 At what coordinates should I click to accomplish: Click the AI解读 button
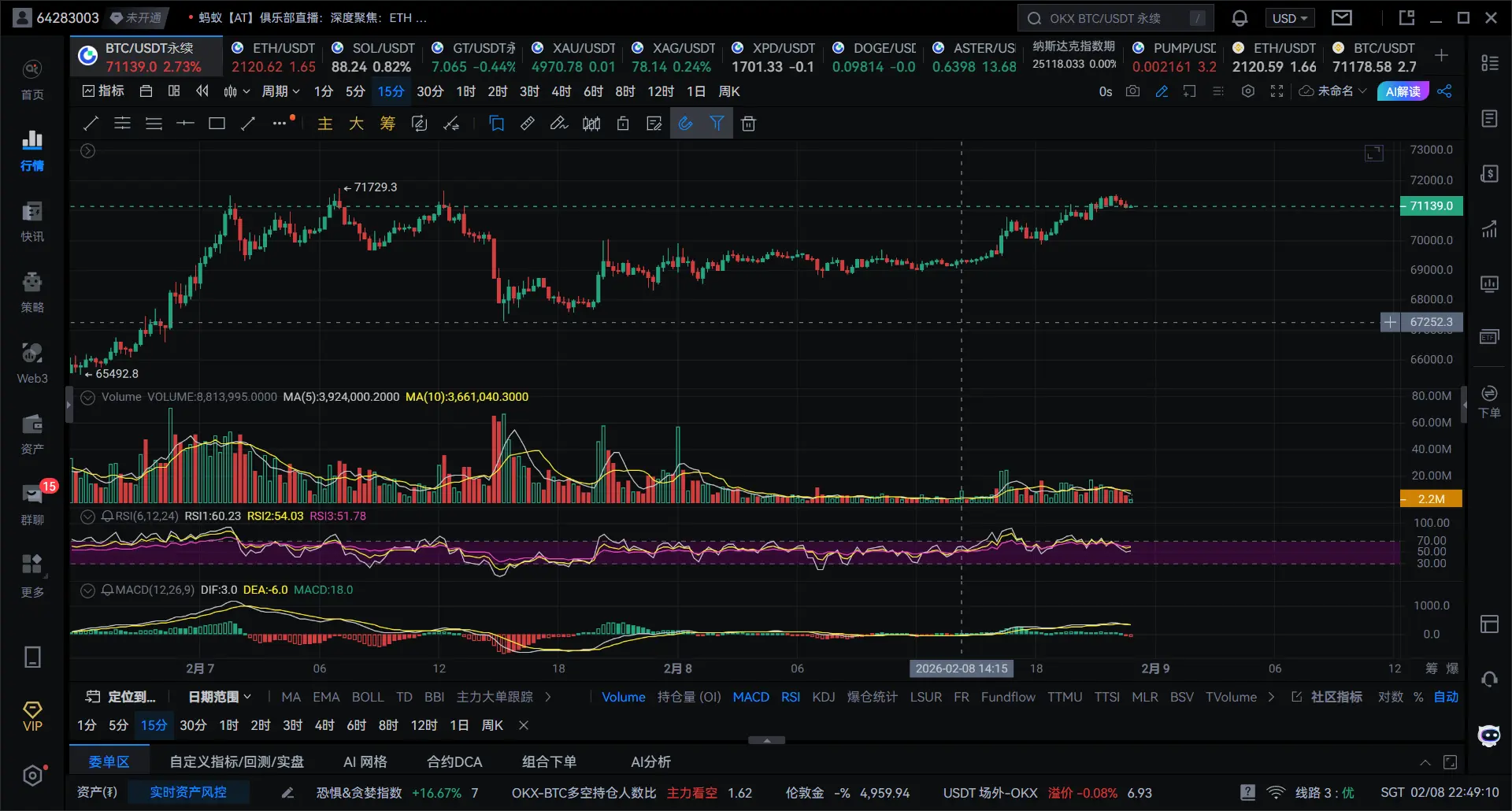point(1403,91)
